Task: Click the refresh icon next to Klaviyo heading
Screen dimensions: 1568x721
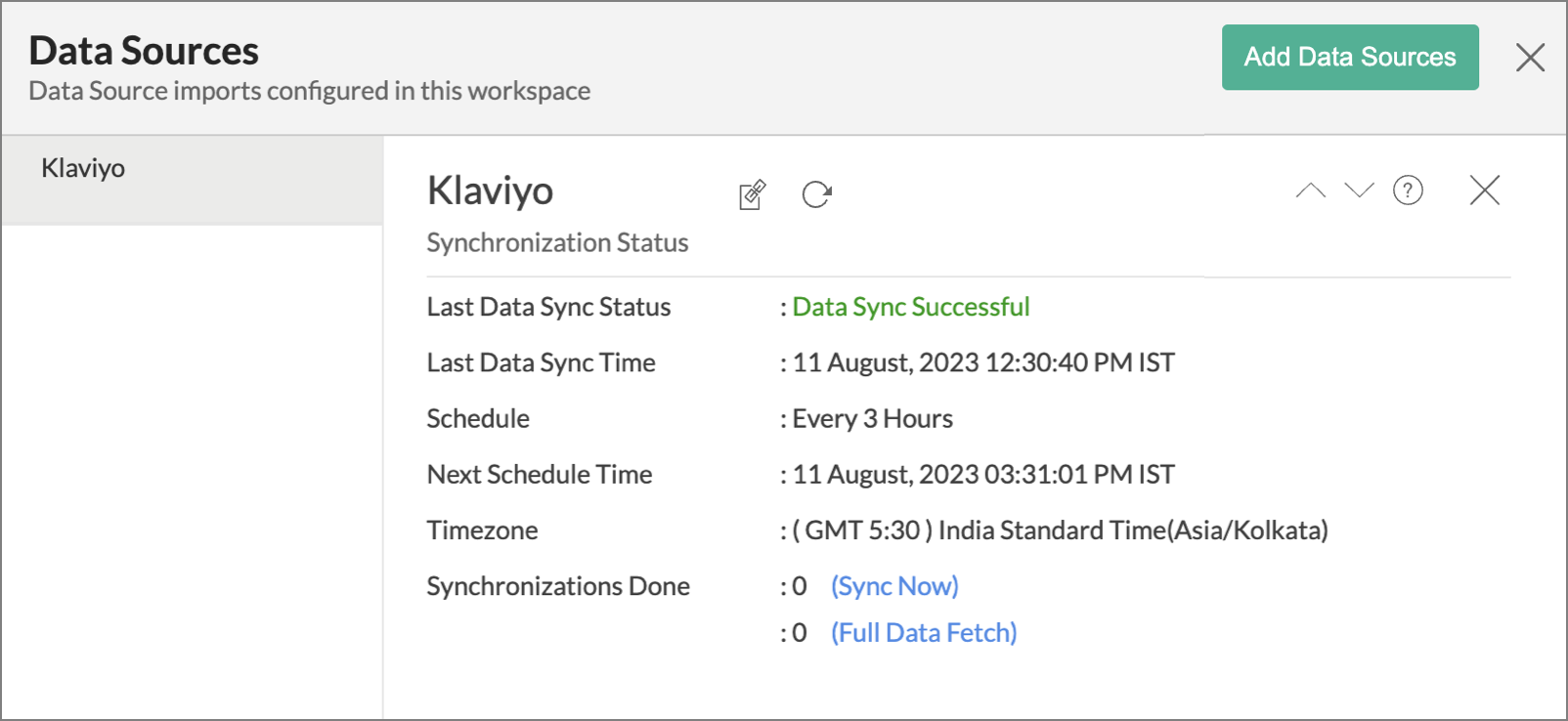Action: tap(816, 194)
